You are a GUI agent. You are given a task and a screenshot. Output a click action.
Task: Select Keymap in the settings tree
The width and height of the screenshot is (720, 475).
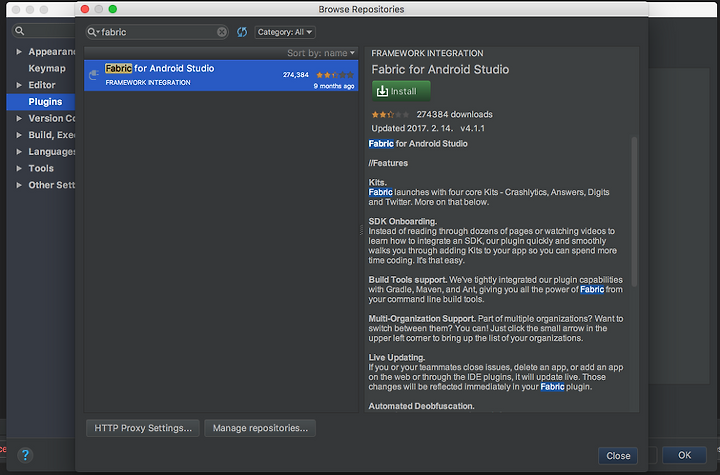(47, 68)
